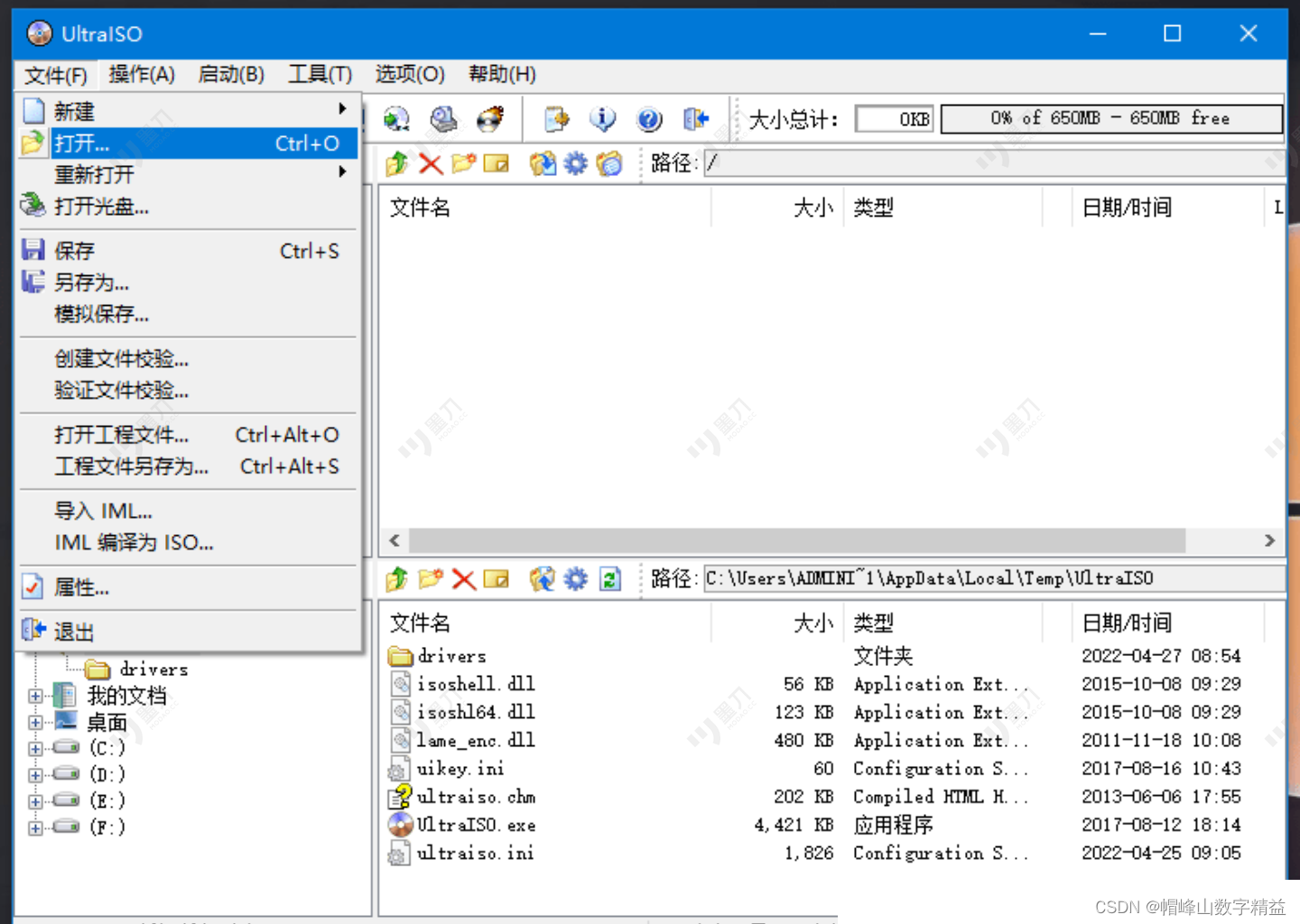1300x924 pixels.
Task: Click the local path field showing C:\Users\ADMINI~1
Action: point(994,578)
